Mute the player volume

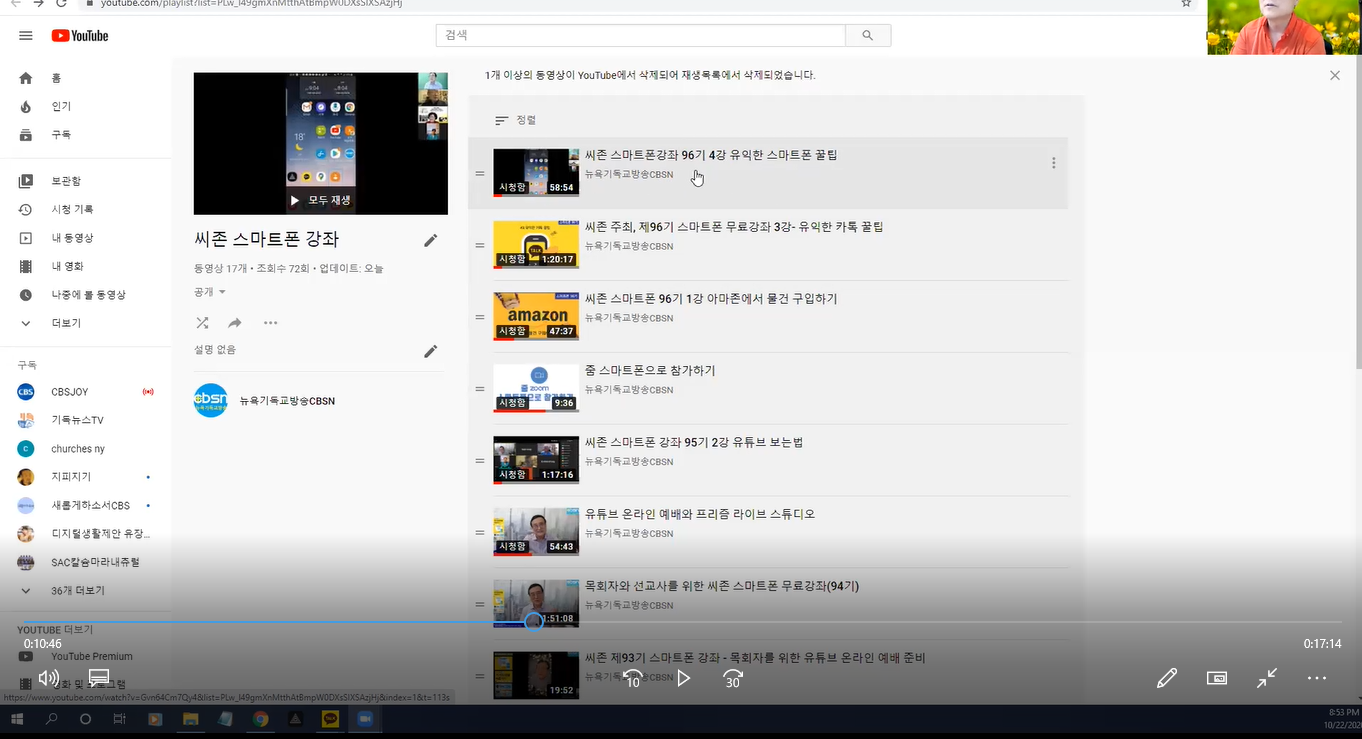48,678
